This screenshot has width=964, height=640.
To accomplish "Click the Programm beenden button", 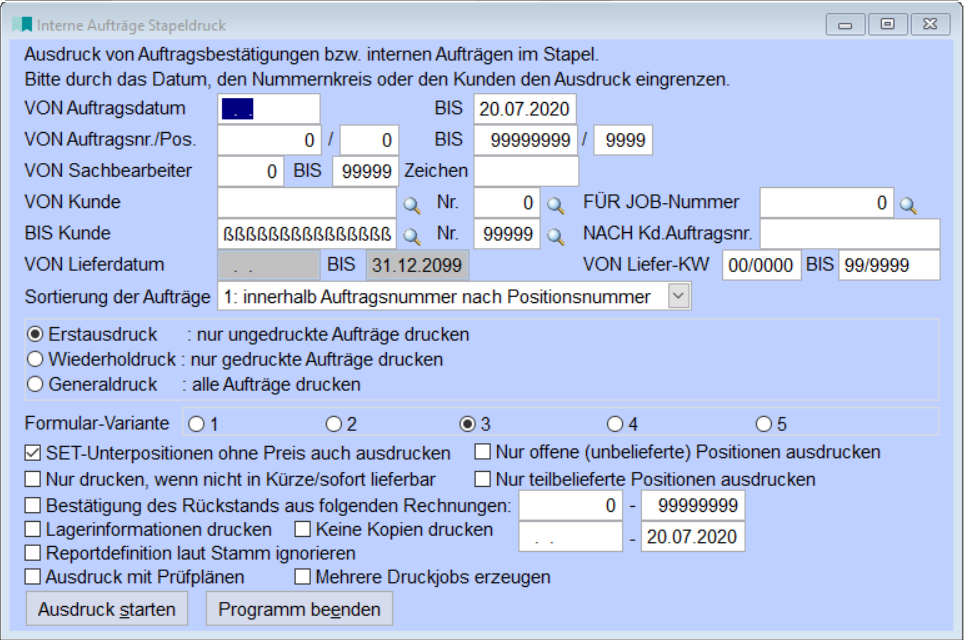I will (x=300, y=610).
